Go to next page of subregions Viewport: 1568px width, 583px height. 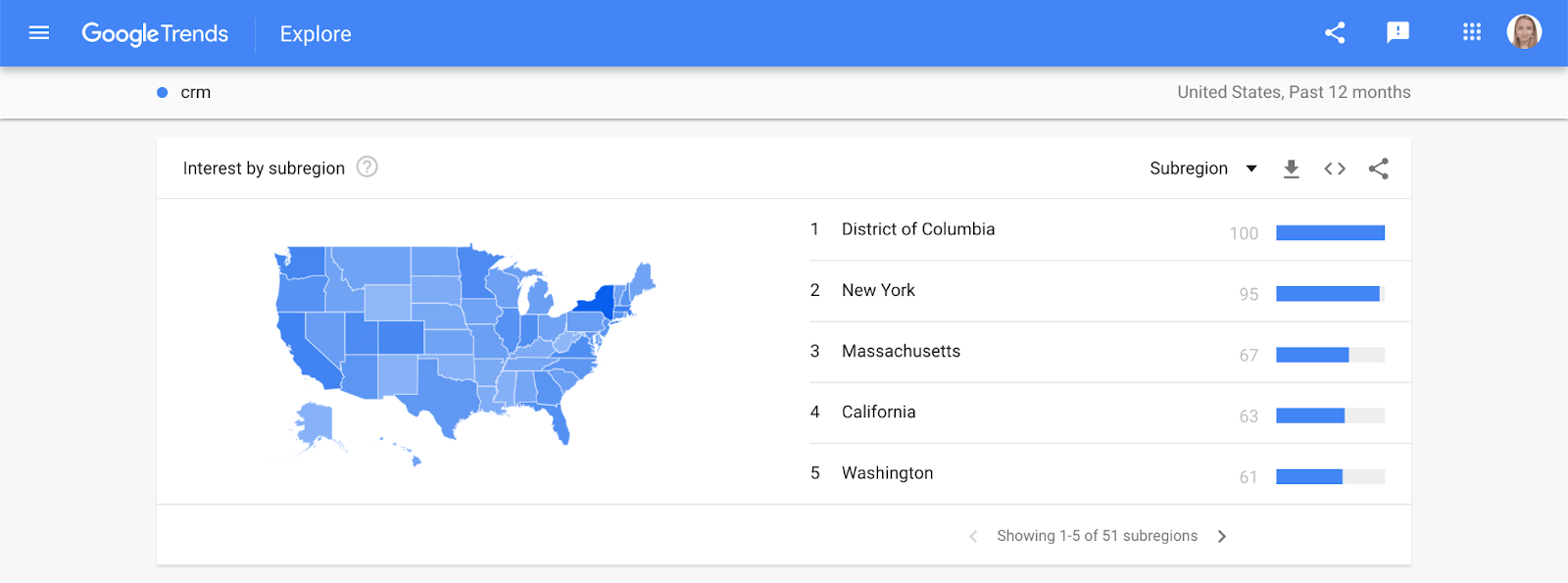[1222, 536]
